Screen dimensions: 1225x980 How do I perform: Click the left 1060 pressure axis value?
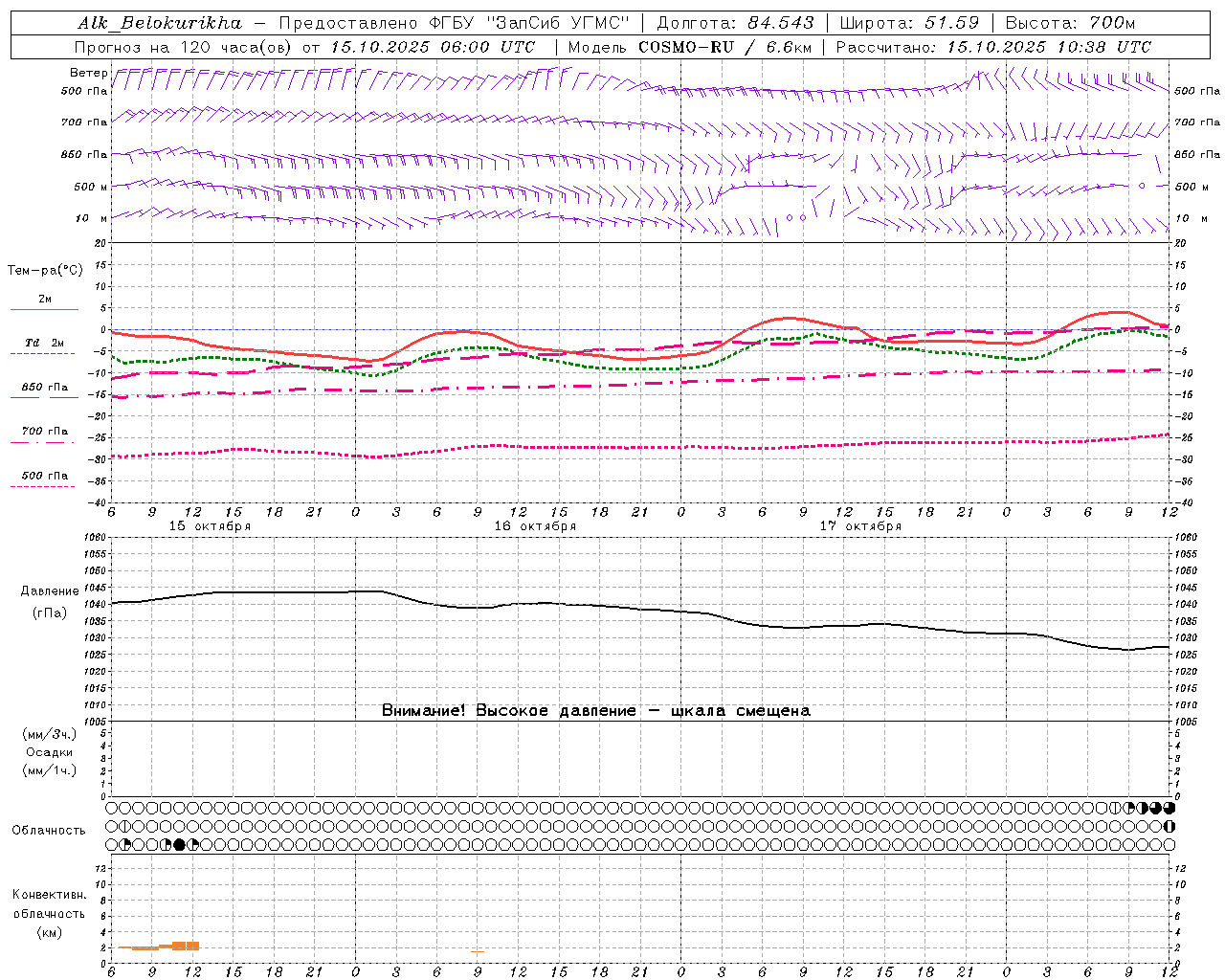click(95, 538)
